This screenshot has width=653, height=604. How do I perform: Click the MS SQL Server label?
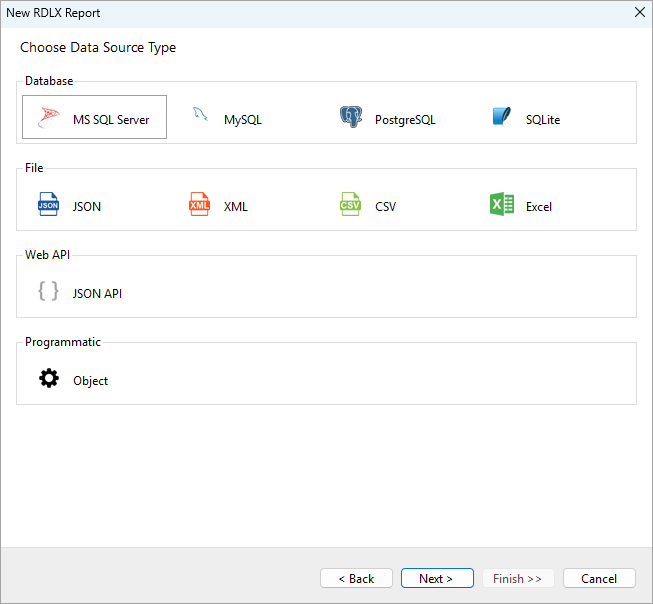point(111,120)
